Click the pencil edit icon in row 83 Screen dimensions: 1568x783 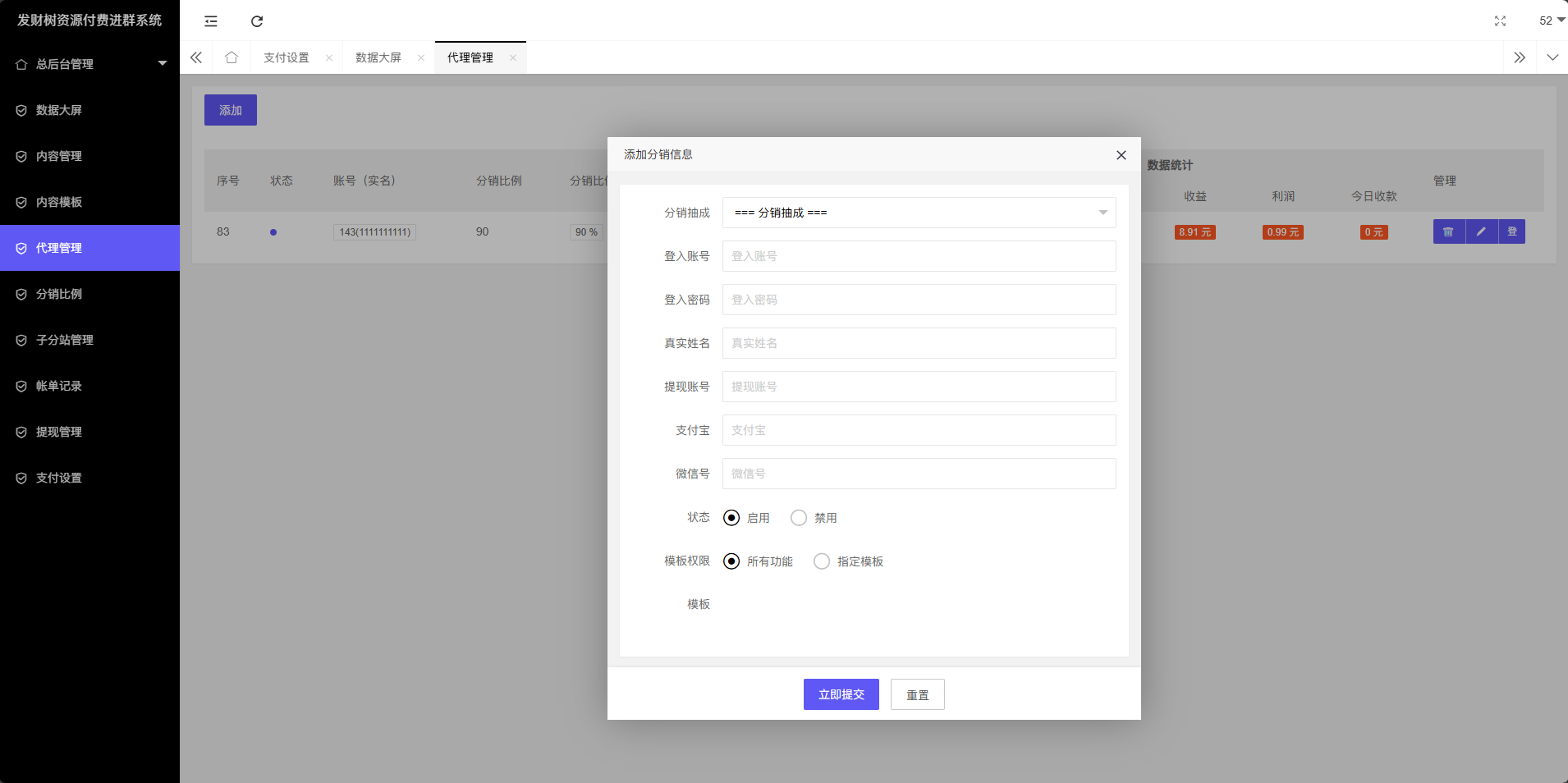[x=1481, y=232]
